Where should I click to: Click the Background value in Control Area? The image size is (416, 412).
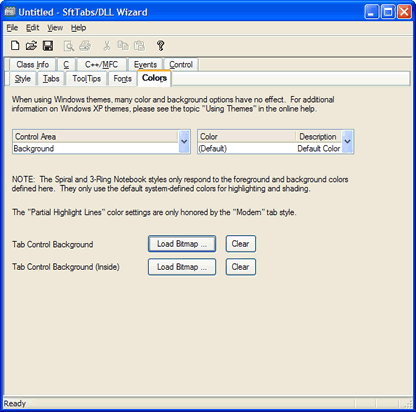[96, 148]
